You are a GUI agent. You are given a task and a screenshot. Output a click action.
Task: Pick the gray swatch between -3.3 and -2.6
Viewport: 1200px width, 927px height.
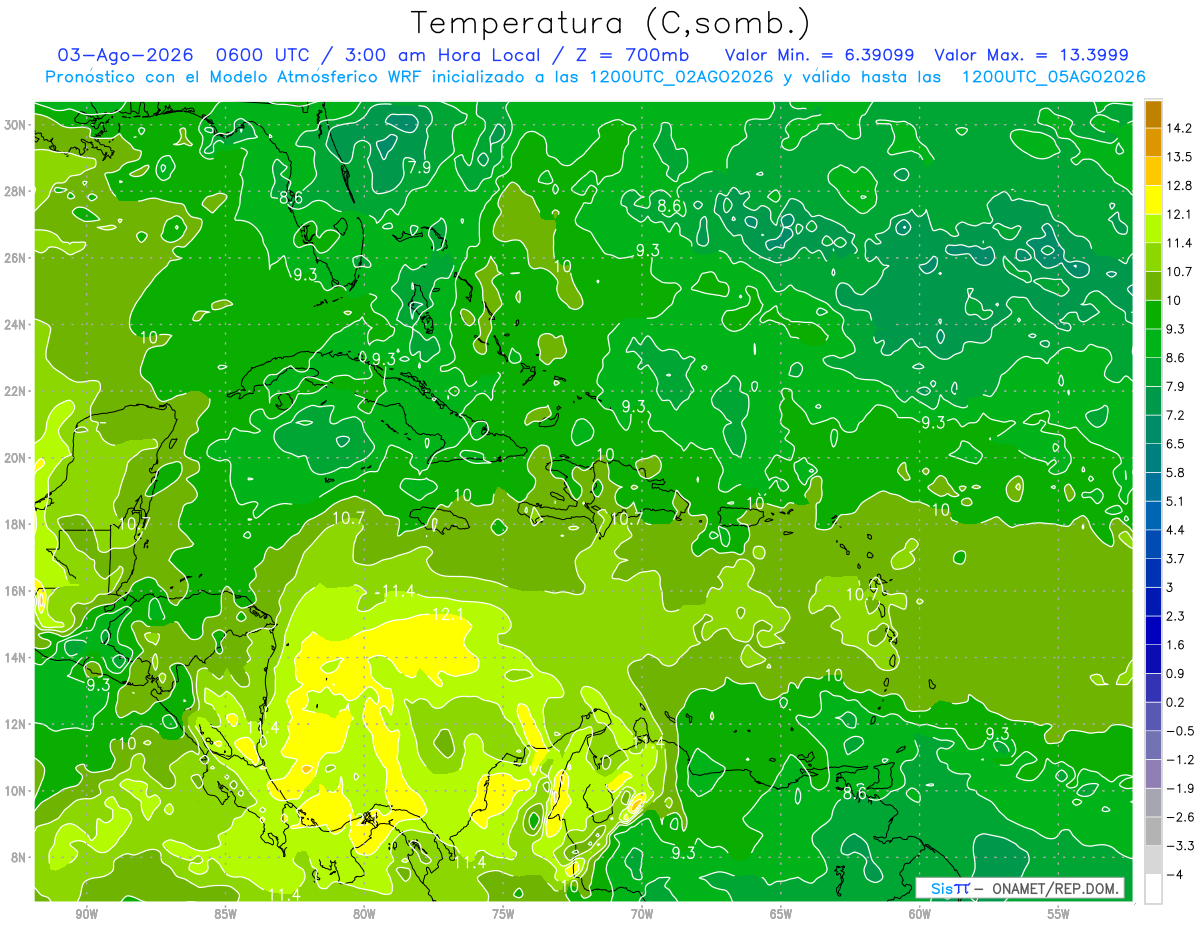pyautogui.click(x=1153, y=832)
